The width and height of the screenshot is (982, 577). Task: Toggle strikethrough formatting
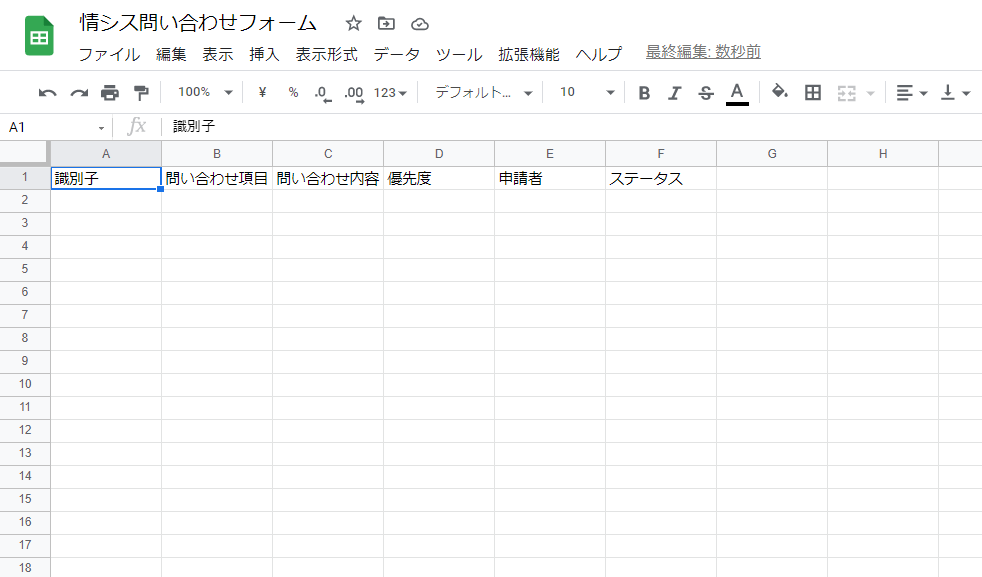point(705,91)
